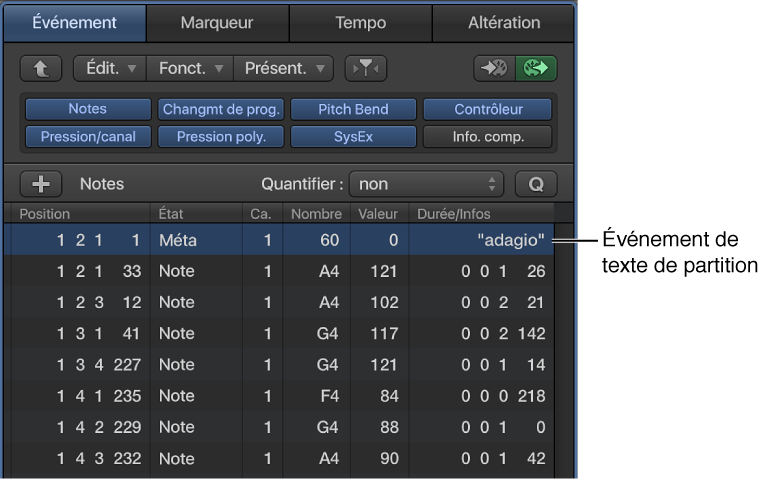
Task: Enable the Info. comp. filter
Action: [487, 137]
